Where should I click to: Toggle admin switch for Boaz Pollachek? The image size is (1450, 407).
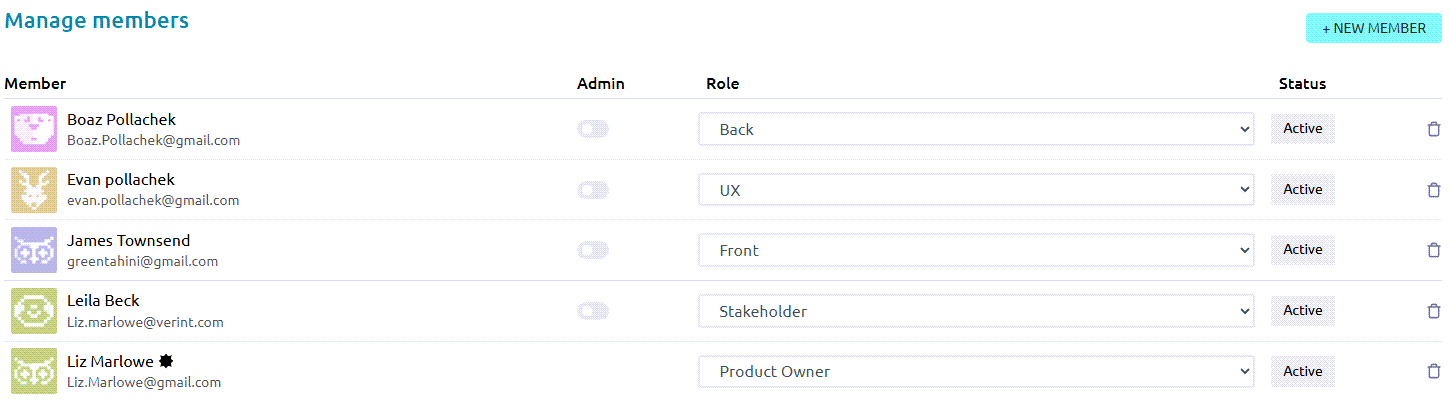[x=593, y=129]
